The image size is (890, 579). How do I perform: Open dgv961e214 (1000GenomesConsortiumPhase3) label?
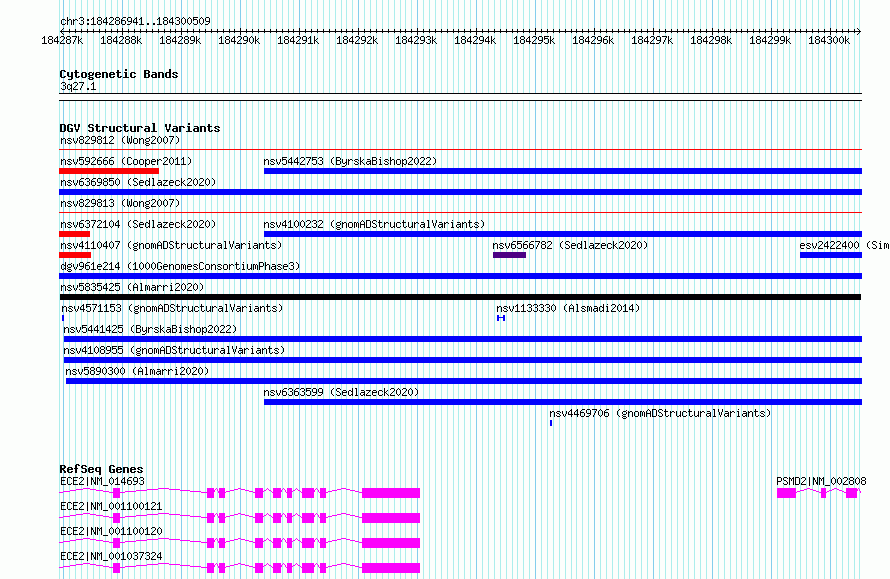(180, 266)
